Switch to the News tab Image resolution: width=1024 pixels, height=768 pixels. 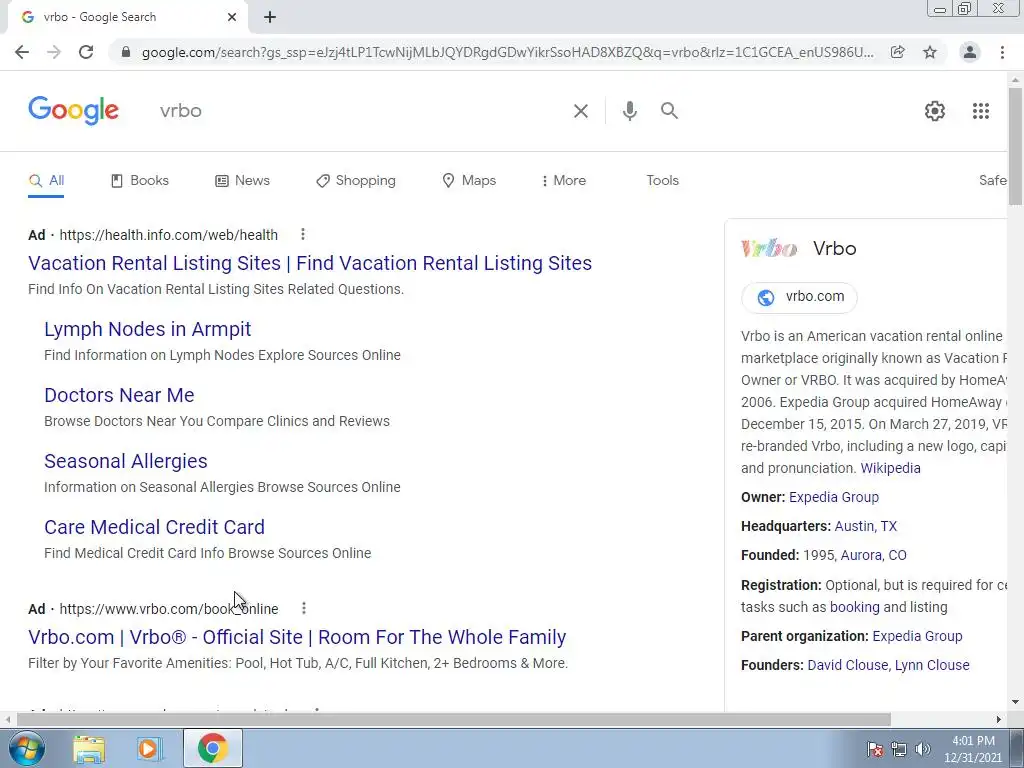(242, 181)
